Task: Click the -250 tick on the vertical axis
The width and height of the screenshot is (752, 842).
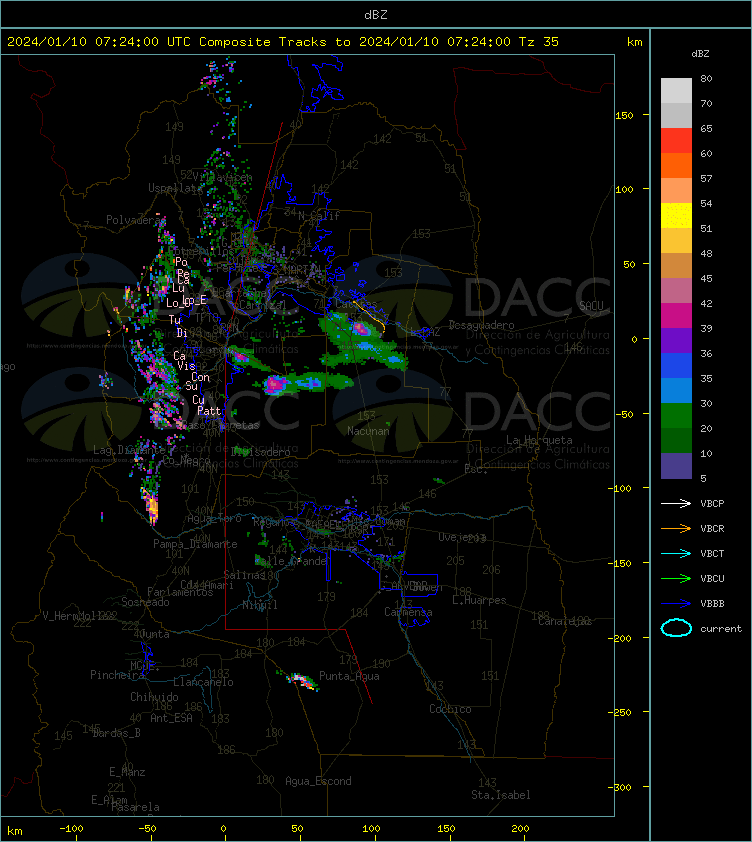Action: (x=620, y=712)
